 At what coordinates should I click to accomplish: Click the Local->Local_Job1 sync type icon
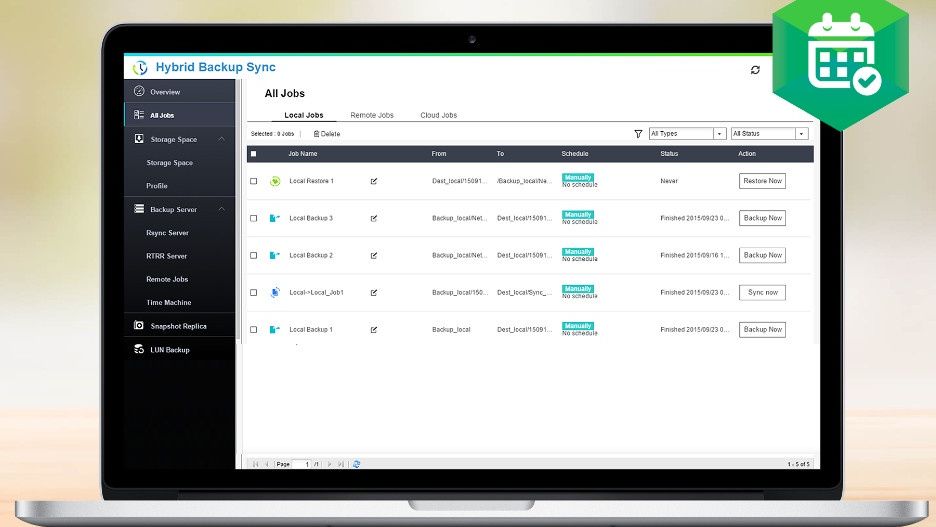pos(275,292)
